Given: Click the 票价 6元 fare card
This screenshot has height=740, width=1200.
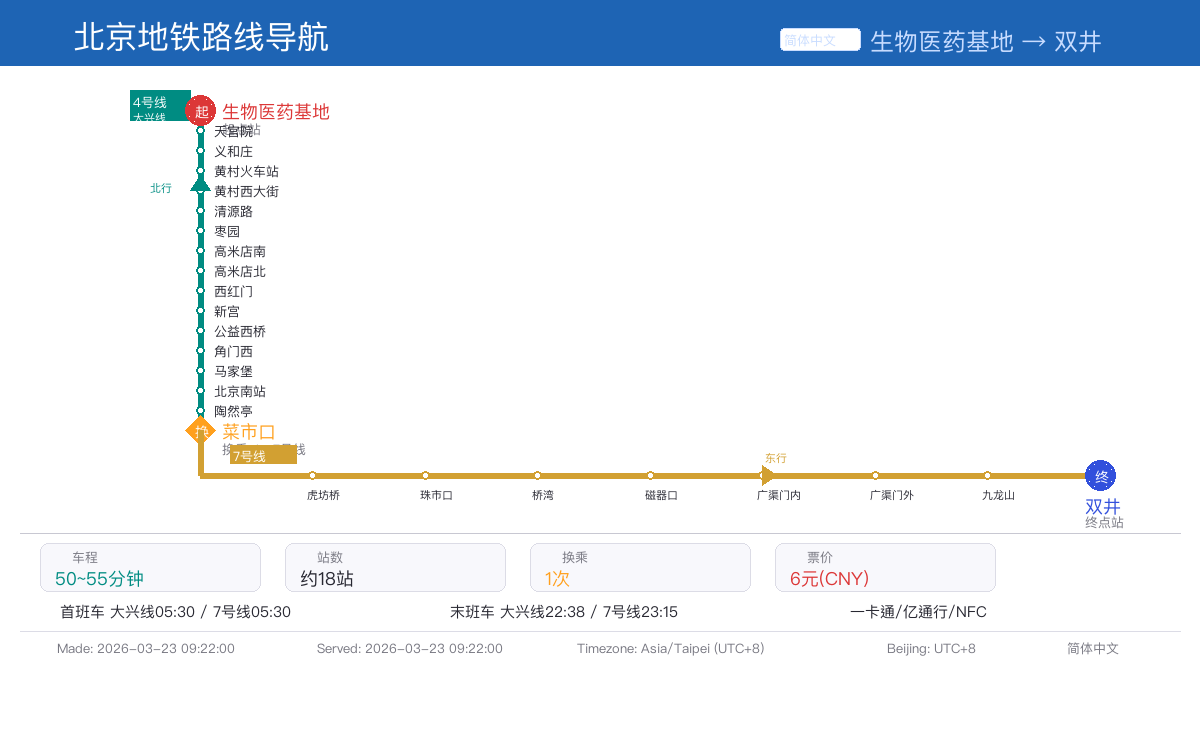Looking at the screenshot, I should 885,568.
